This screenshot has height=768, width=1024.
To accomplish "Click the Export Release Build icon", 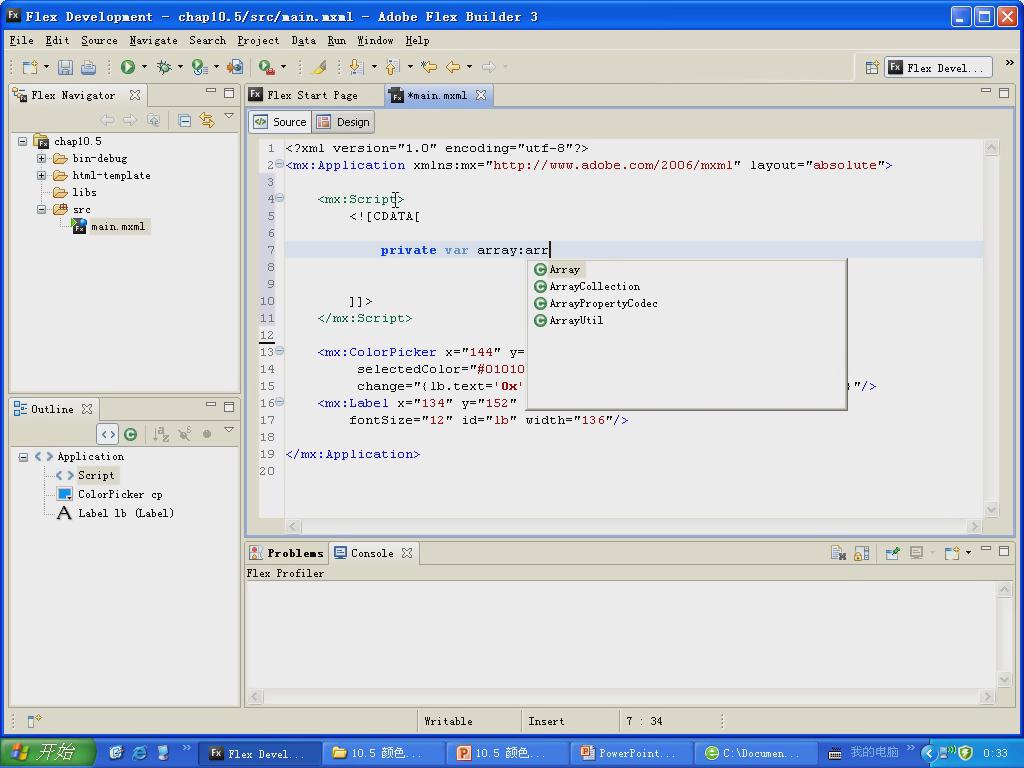I will pos(234,67).
